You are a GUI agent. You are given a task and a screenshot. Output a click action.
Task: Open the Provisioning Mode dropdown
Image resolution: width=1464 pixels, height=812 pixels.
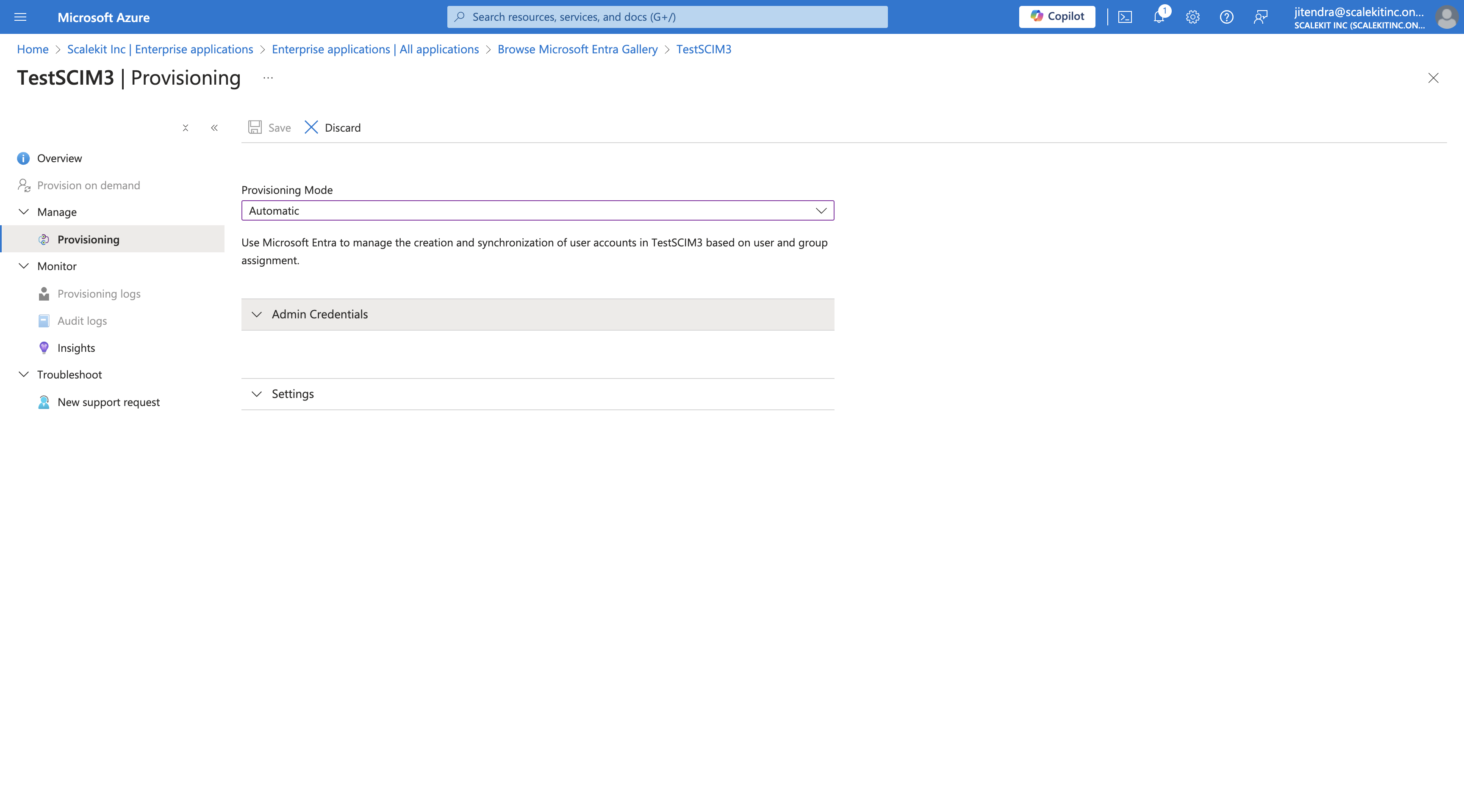(x=538, y=211)
